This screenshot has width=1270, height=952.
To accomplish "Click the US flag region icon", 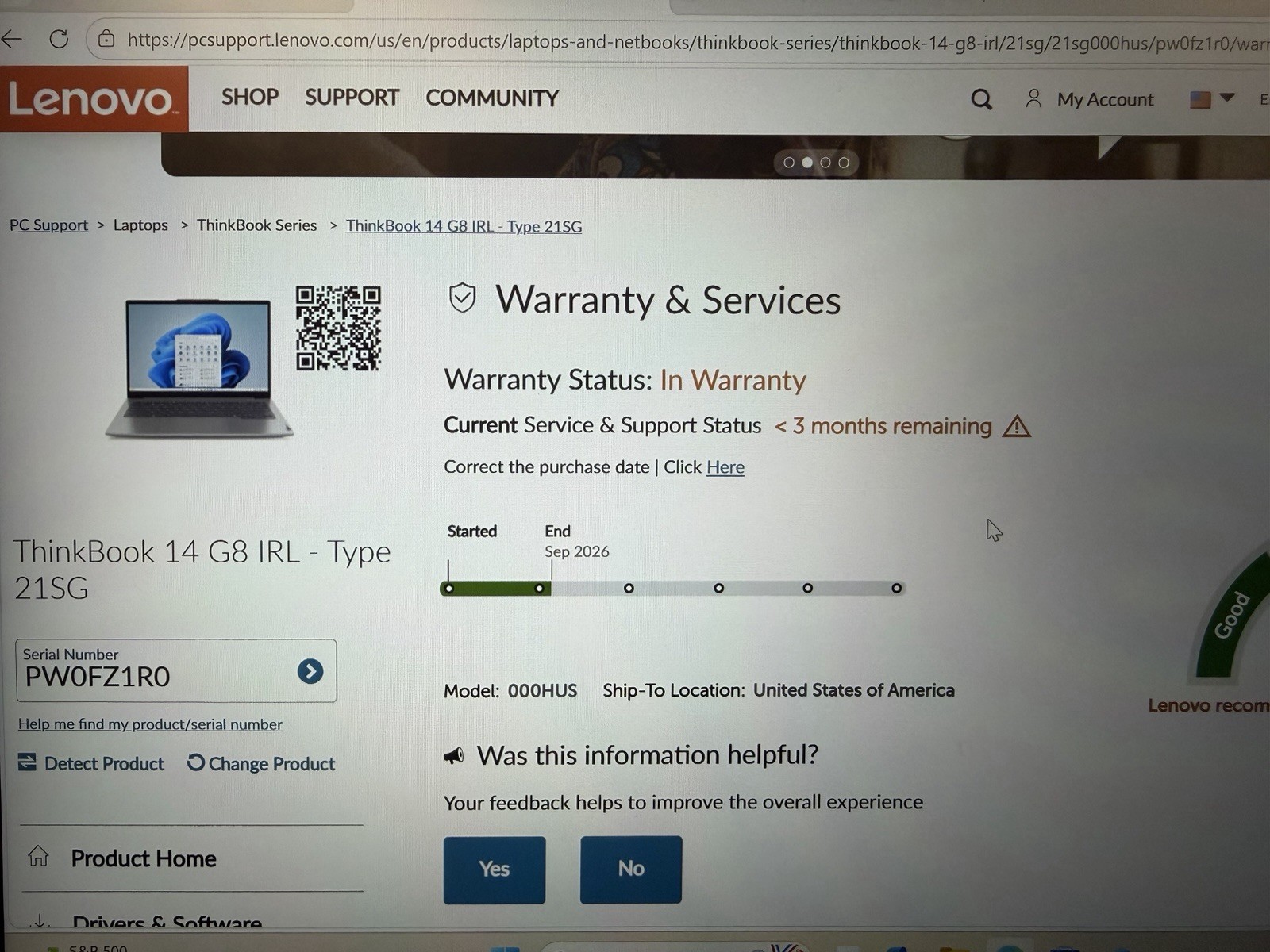I will pyautogui.click(x=1200, y=99).
